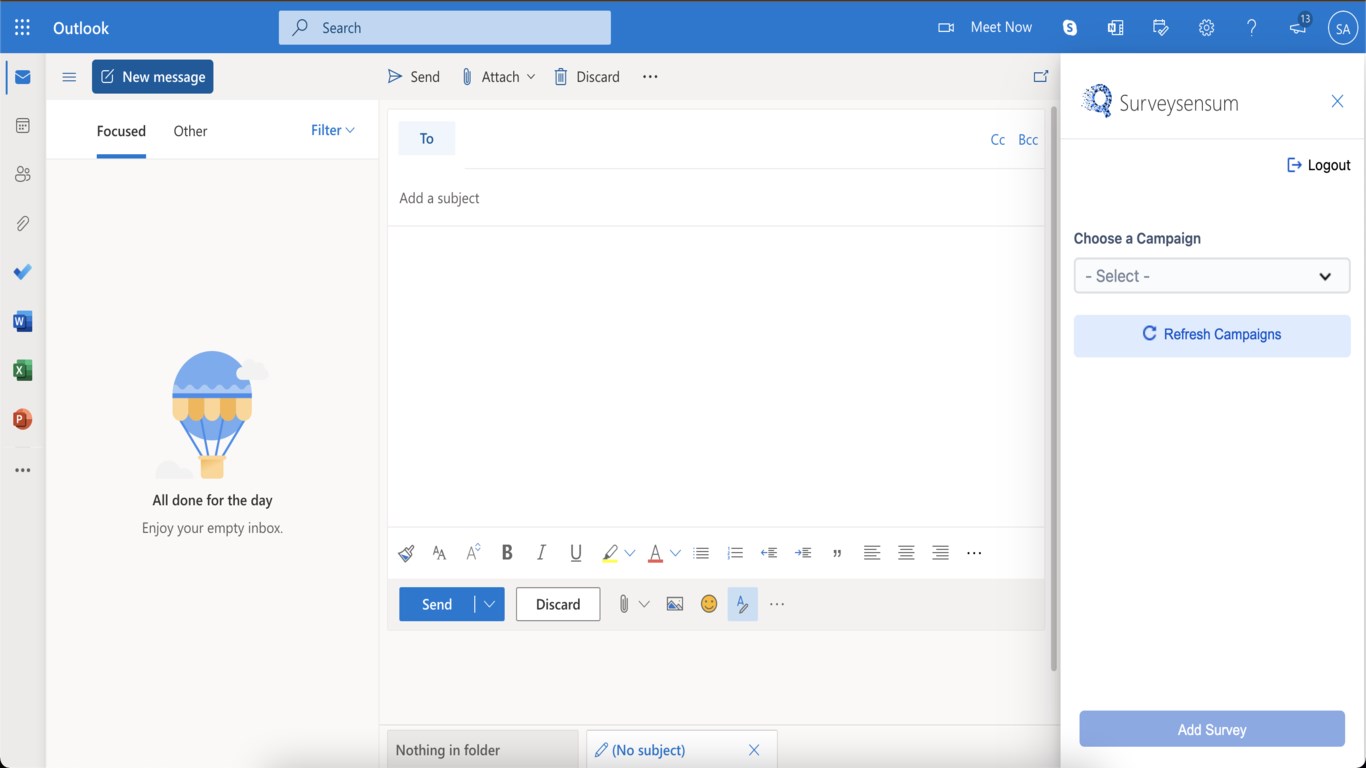The width and height of the screenshot is (1366, 768).
Task: Launch Word from the left rail
Action: [22, 321]
